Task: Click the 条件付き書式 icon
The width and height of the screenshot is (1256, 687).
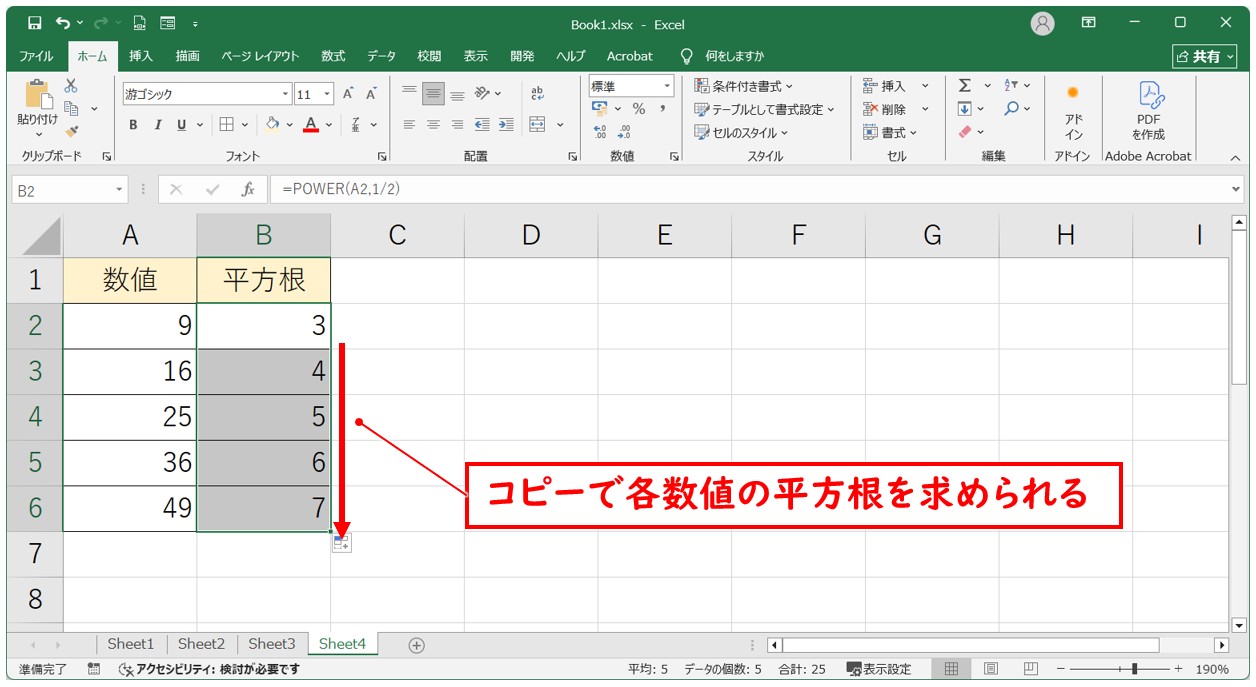Action: [745, 85]
